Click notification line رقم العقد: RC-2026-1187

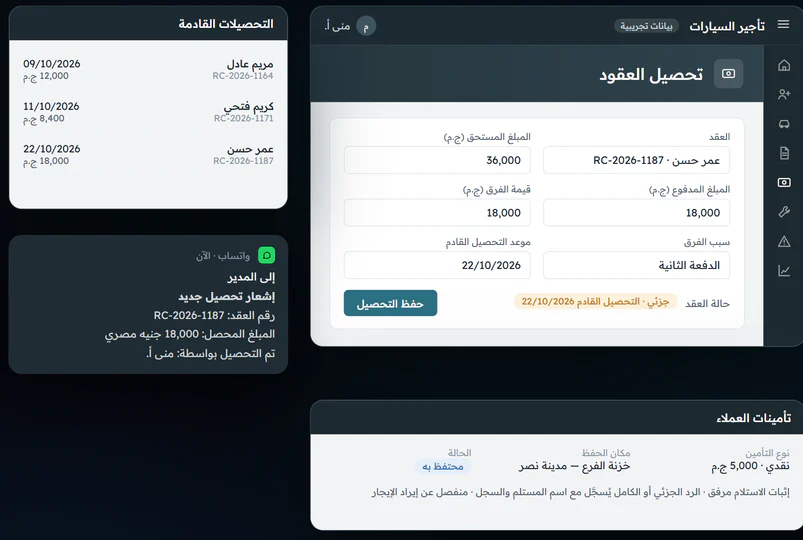214,316
